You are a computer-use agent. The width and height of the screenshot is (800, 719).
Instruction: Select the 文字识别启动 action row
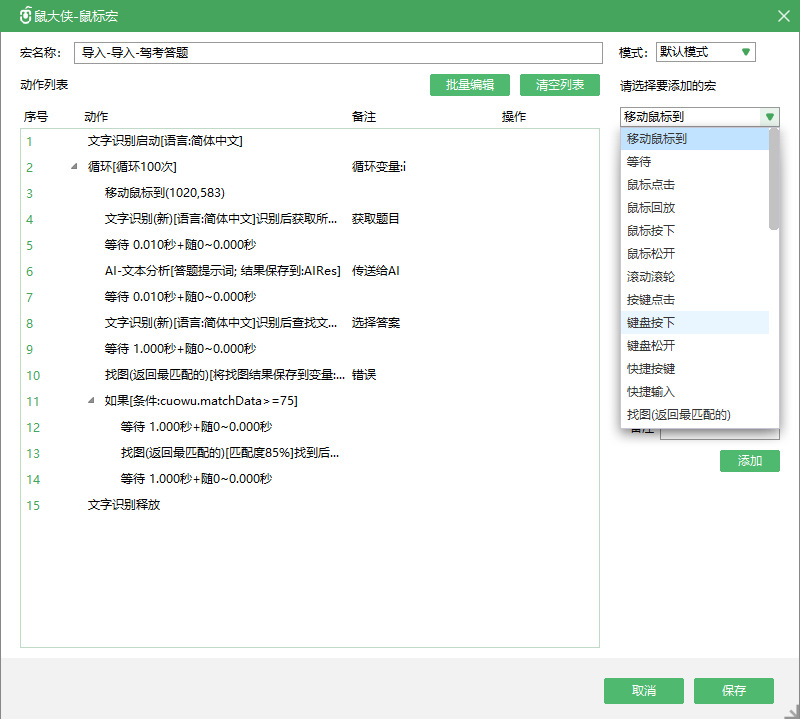(165, 141)
